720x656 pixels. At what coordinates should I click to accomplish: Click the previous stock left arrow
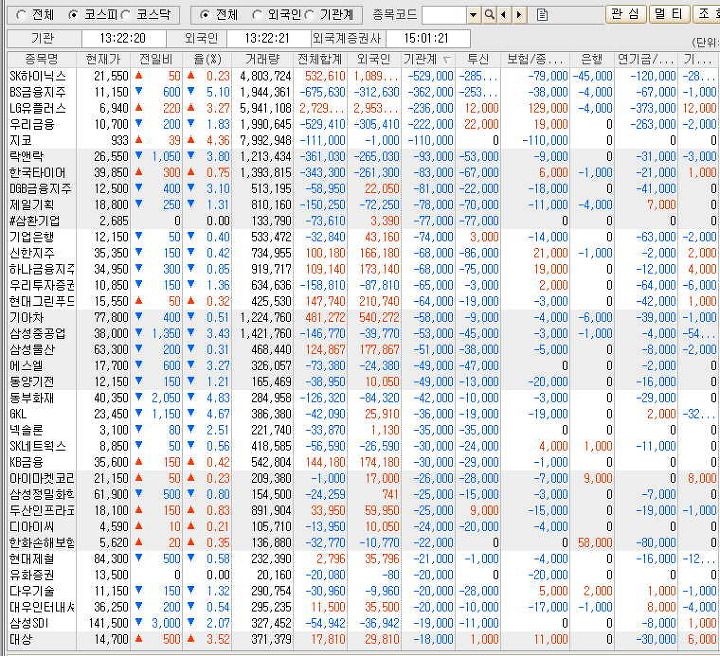[x=504, y=15]
